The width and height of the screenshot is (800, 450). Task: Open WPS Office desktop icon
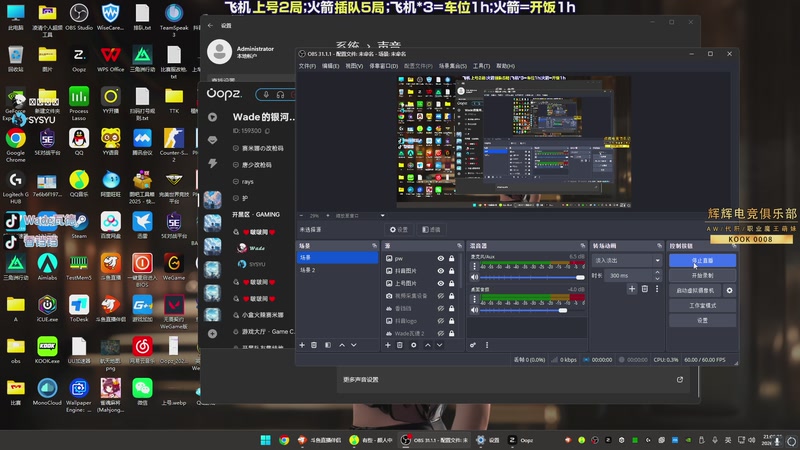110,59
